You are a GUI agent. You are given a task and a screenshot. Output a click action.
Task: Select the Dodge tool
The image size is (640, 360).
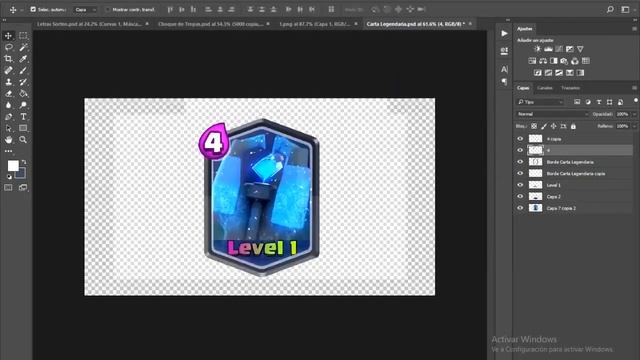[23, 105]
